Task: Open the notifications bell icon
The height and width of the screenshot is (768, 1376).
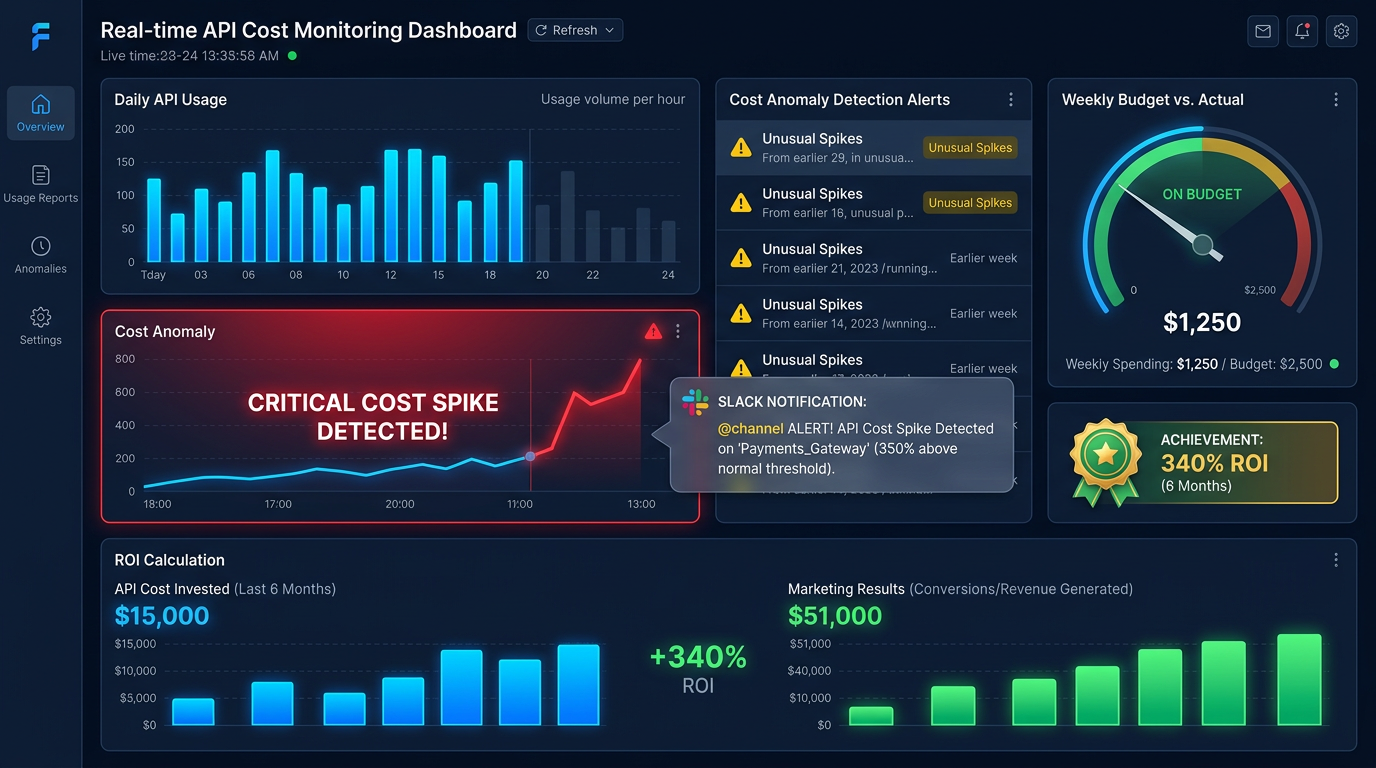Action: [x=1302, y=31]
